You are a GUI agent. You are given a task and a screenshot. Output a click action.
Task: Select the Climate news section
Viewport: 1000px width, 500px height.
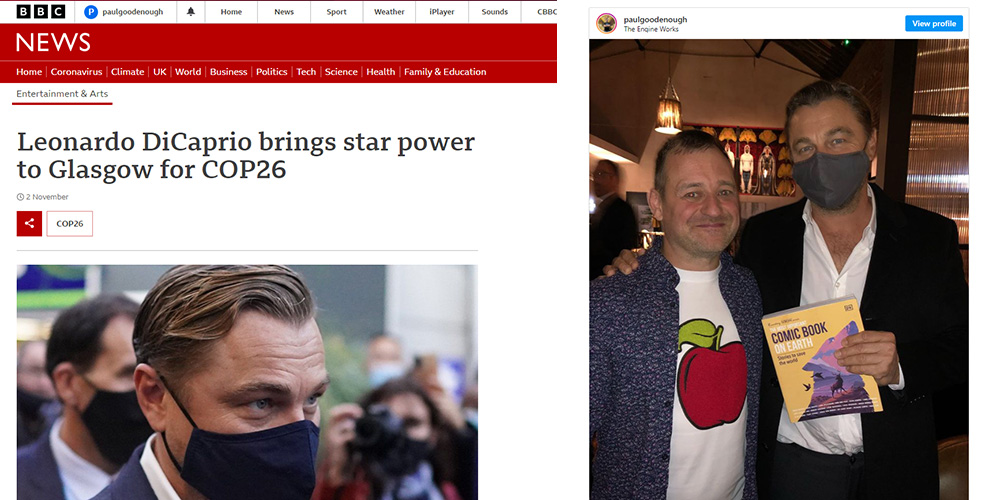pyautogui.click(x=128, y=72)
